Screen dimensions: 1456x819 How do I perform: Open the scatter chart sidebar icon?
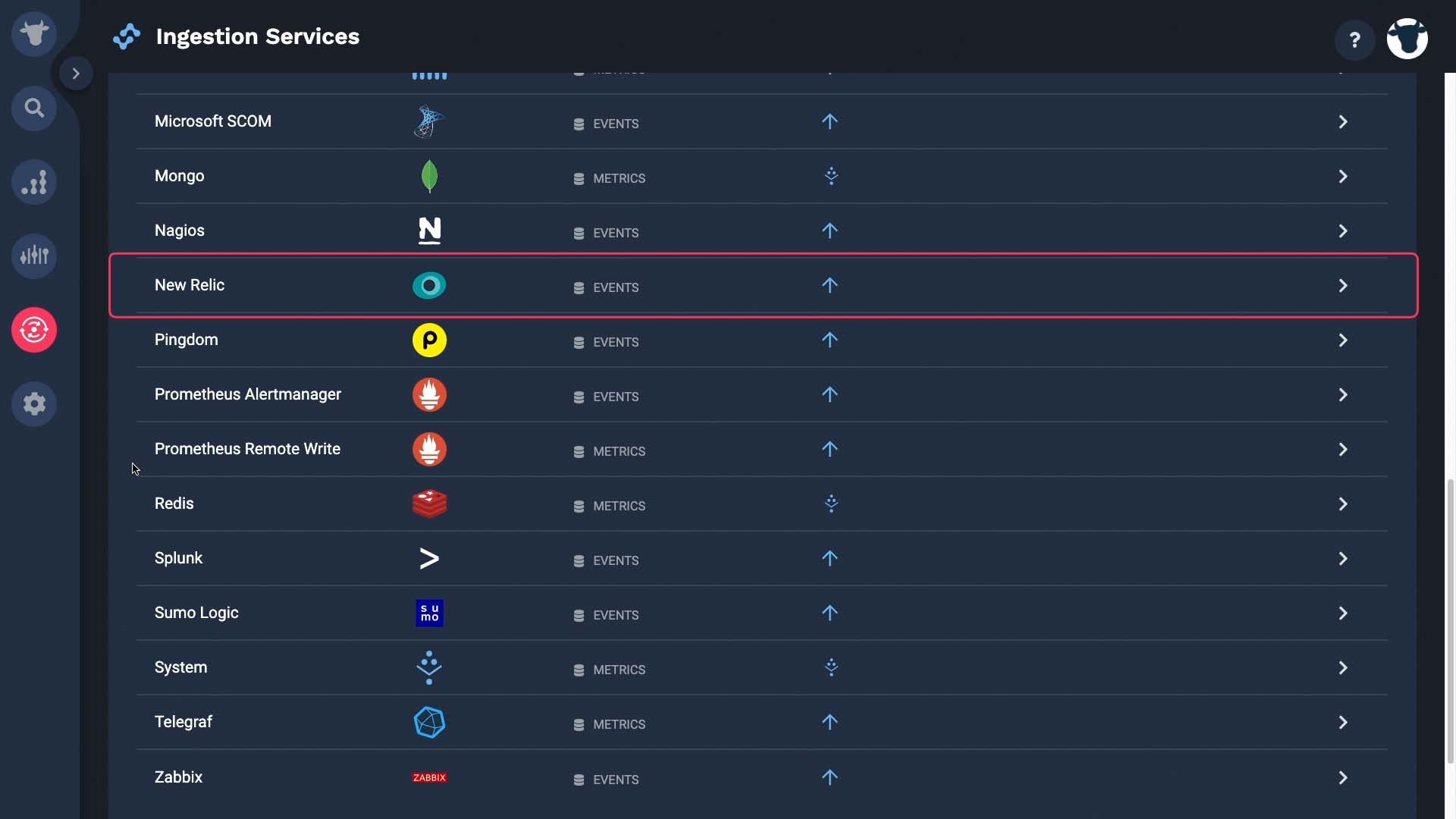click(x=34, y=182)
